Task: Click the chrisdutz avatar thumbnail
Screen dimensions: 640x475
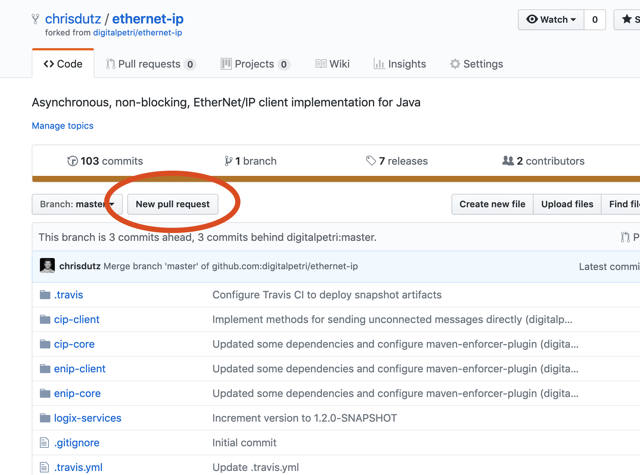Action: coord(47,266)
